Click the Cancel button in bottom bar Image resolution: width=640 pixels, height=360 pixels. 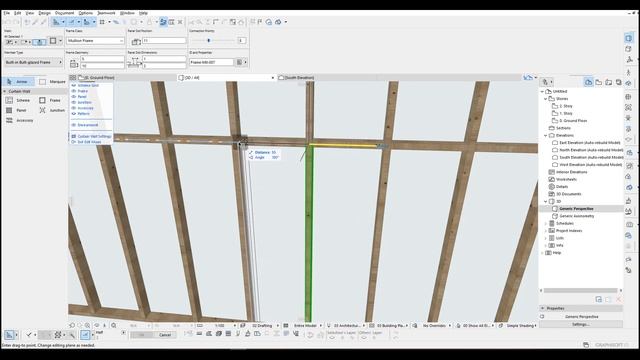tap(165, 335)
